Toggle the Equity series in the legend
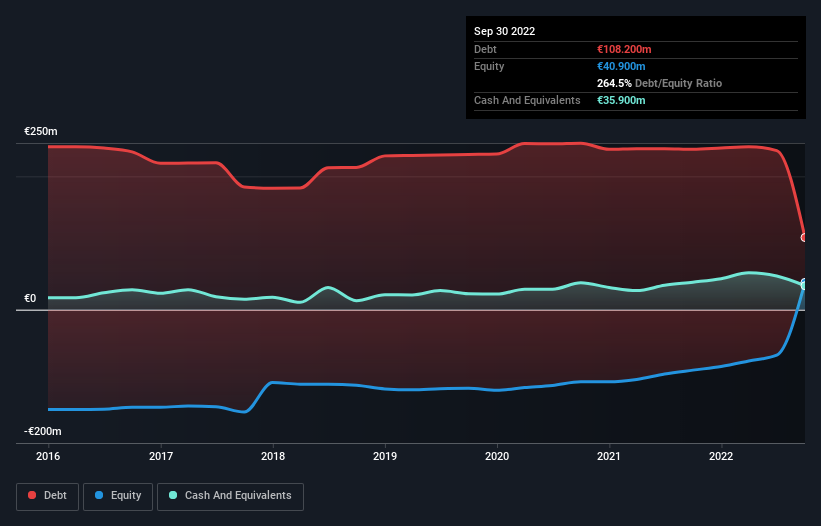The height and width of the screenshot is (526, 821). coord(118,496)
